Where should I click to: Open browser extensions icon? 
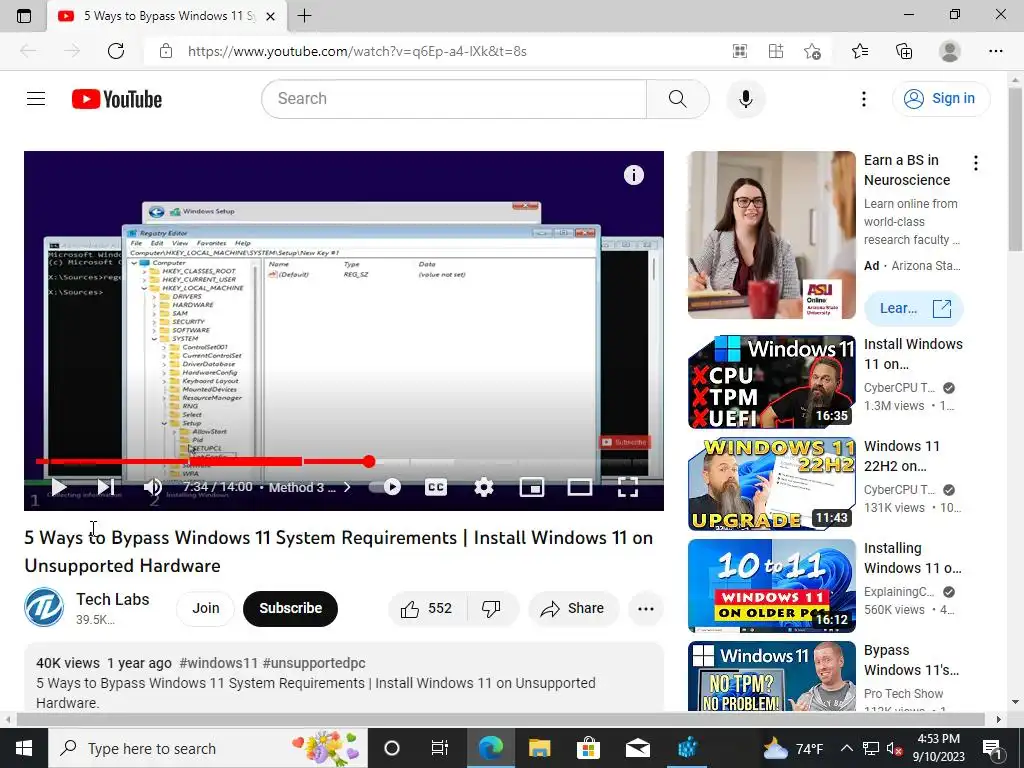[776, 51]
